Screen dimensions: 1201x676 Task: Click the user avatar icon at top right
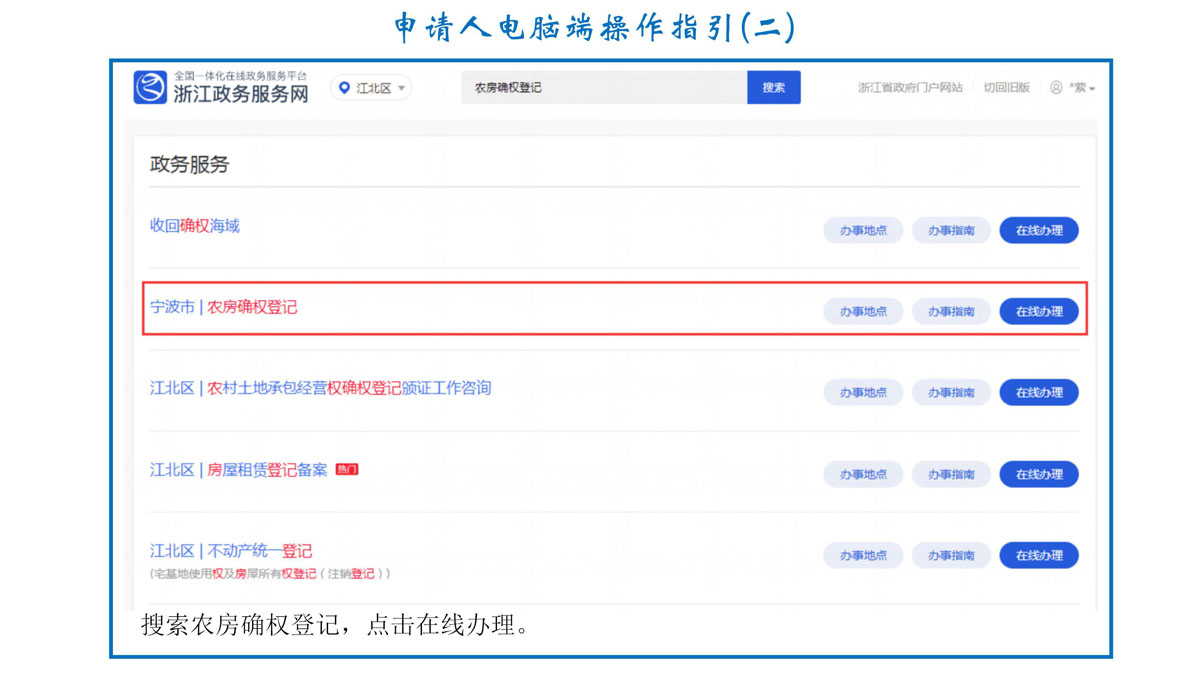pos(1056,88)
